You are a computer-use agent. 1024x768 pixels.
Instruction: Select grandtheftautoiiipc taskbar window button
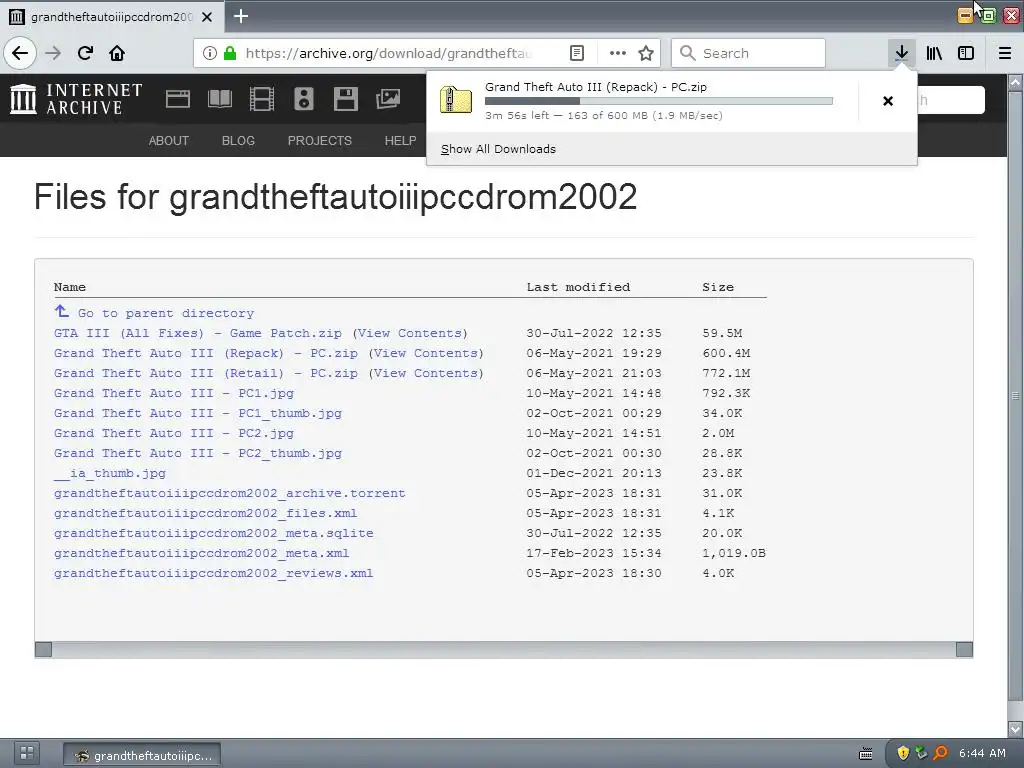coord(142,756)
